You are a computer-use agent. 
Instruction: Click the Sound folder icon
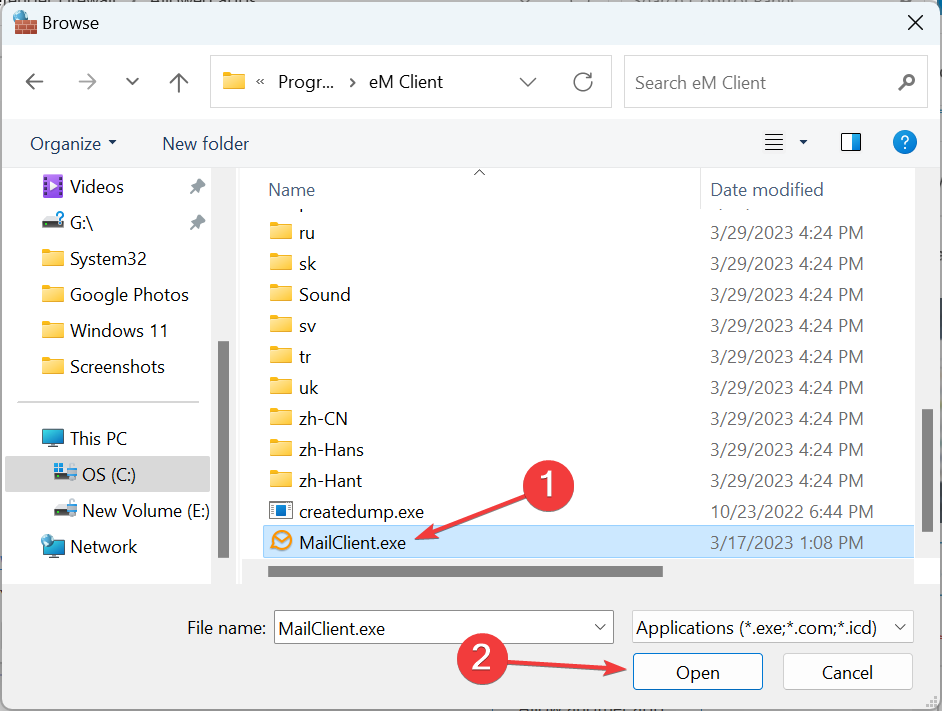click(x=281, y=293)
